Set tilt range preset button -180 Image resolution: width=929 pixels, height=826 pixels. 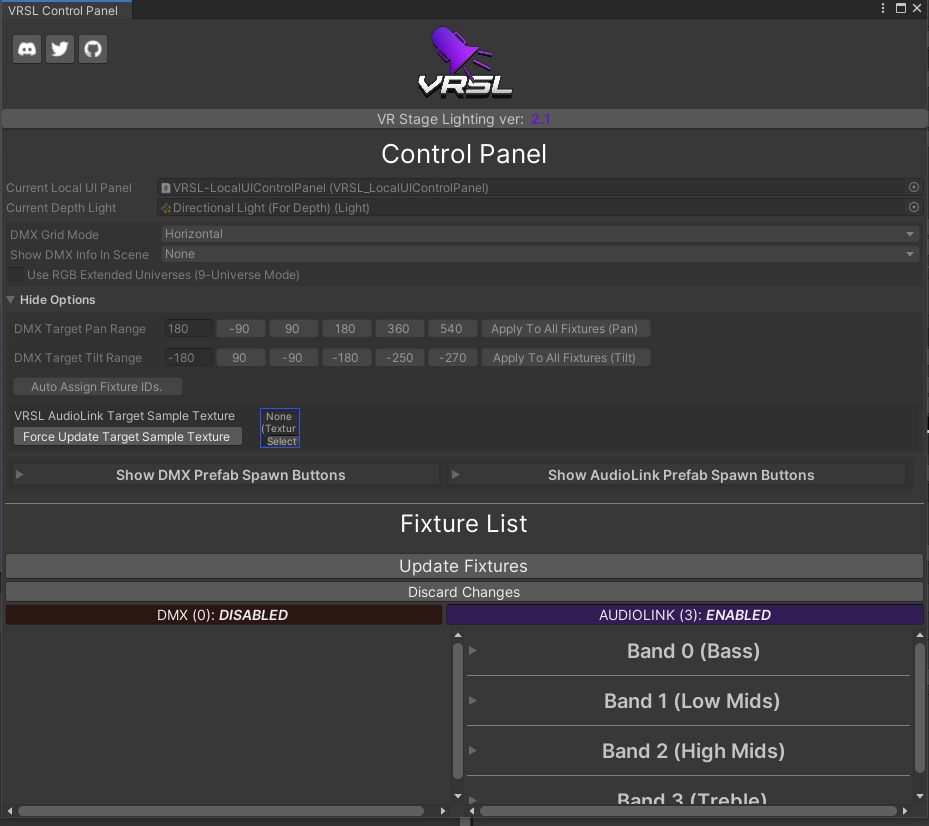click(x=346, y=358)
